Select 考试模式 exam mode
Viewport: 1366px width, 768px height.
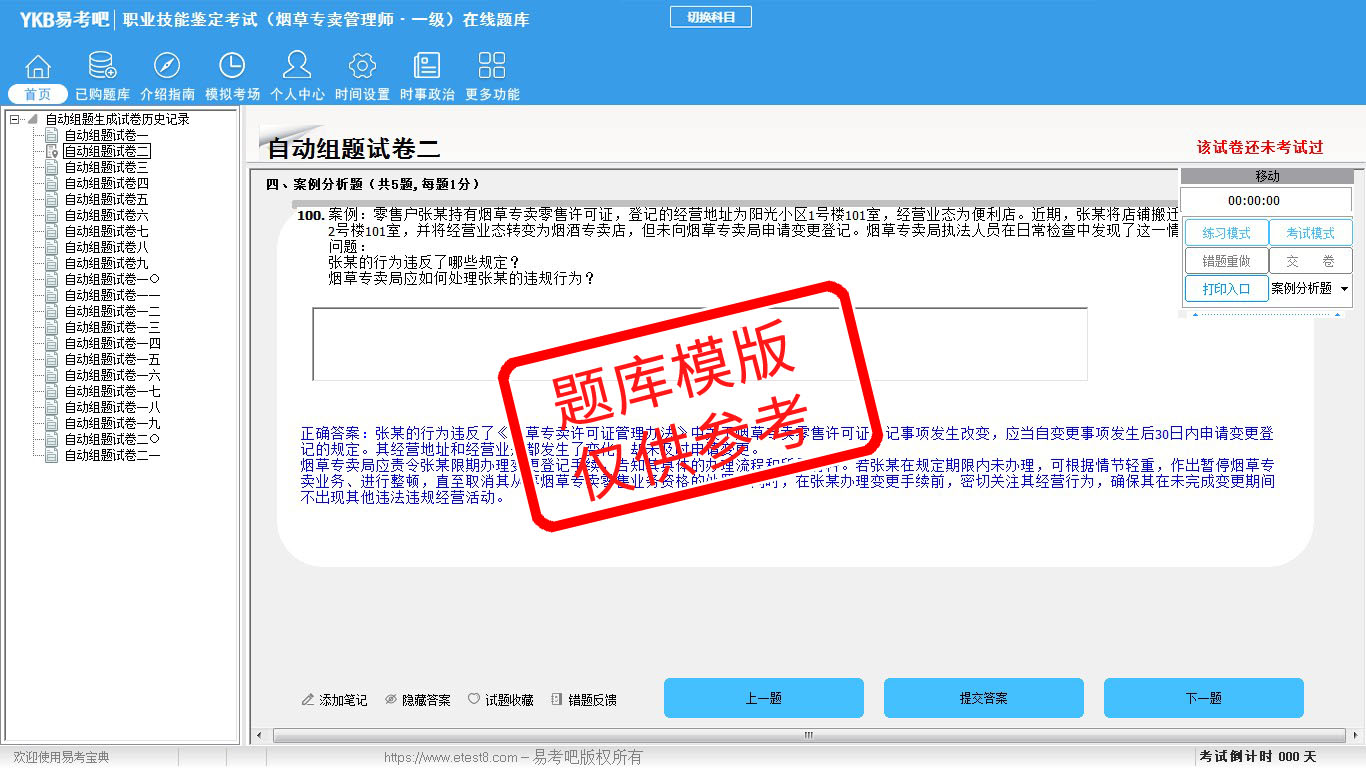point(1310,233)
